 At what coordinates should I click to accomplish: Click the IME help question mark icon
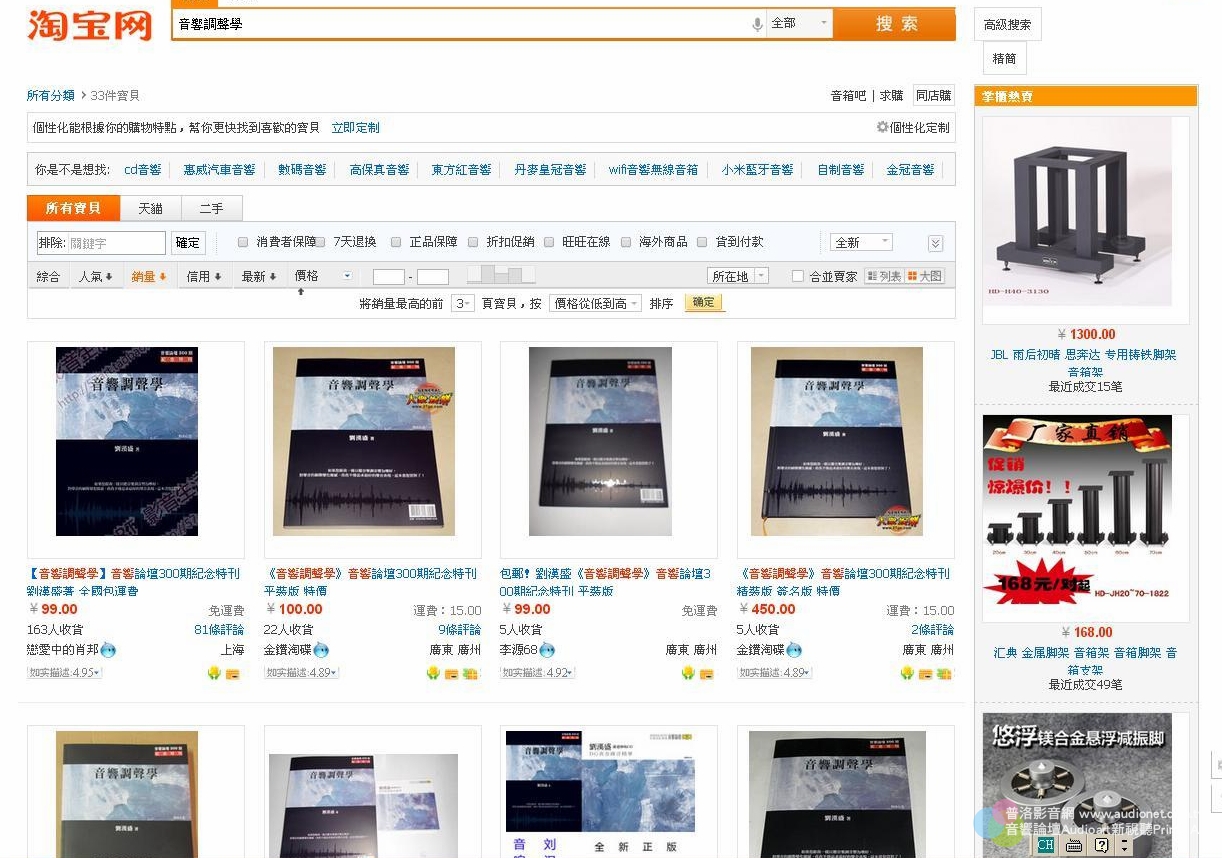[1101, 846]
